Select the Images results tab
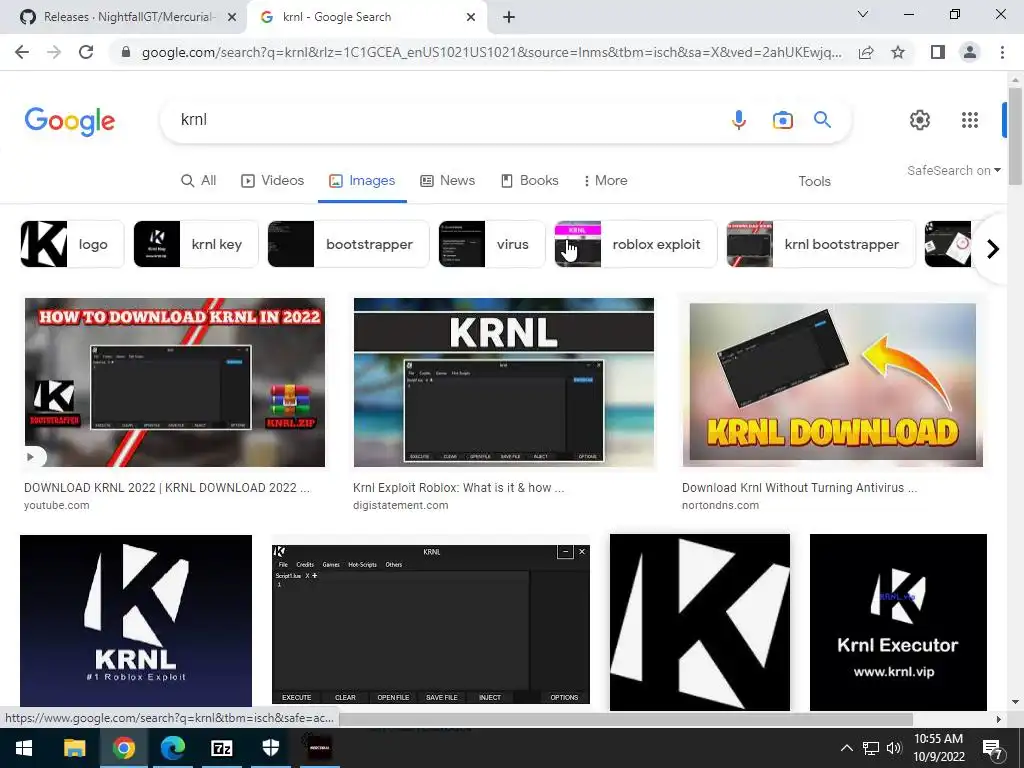 362,181
